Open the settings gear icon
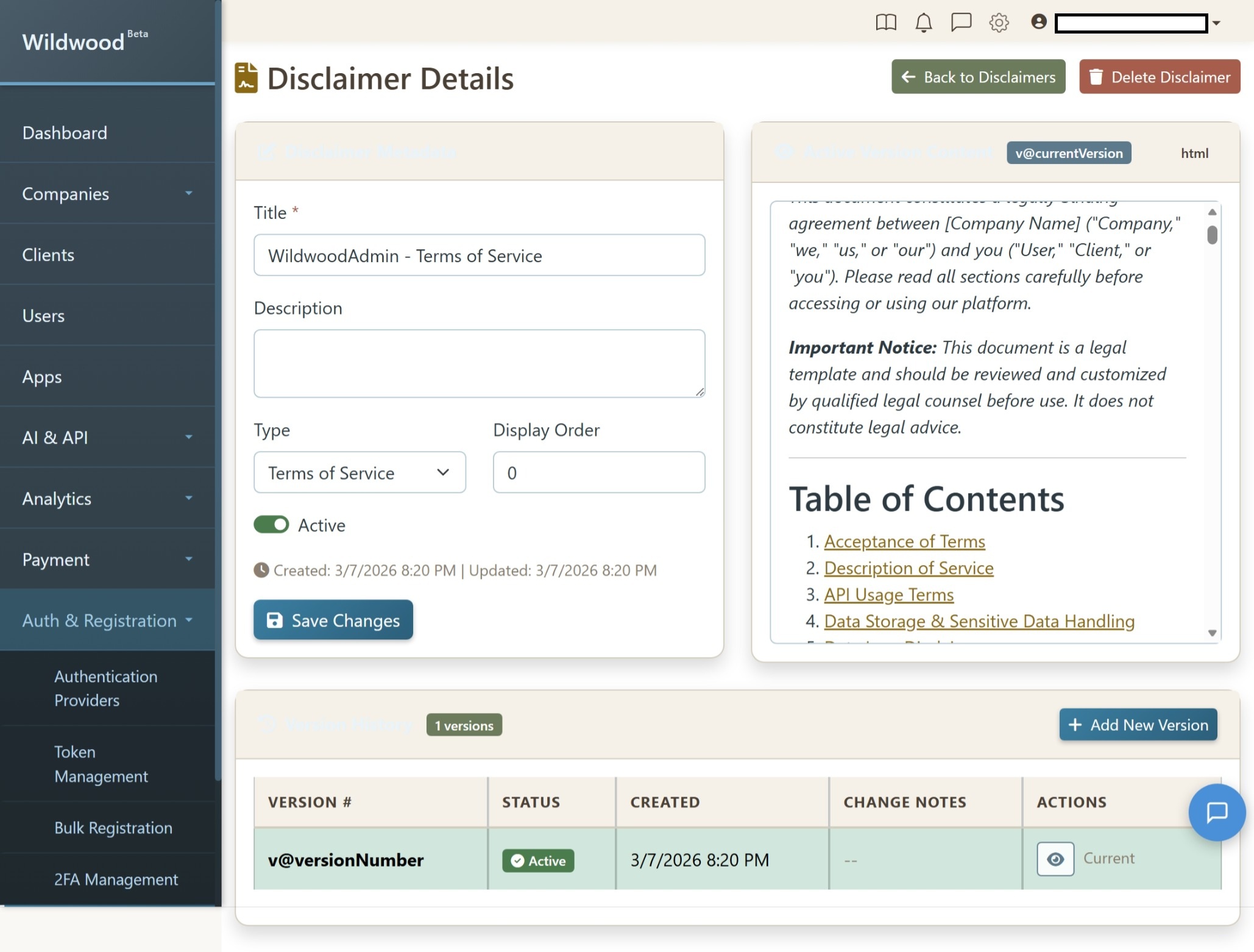This screenshot has height=952, width=1254. (x=999, y=23)
